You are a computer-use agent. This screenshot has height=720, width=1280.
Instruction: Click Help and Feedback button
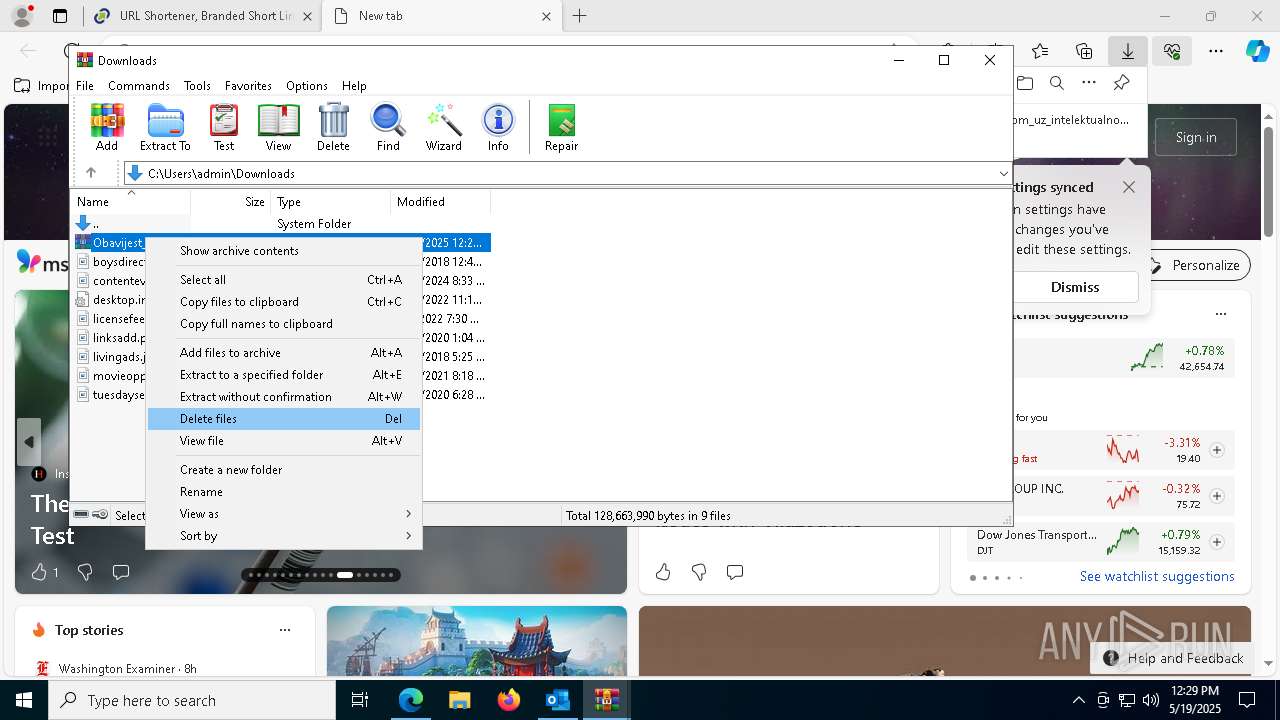click(1174, 658)
